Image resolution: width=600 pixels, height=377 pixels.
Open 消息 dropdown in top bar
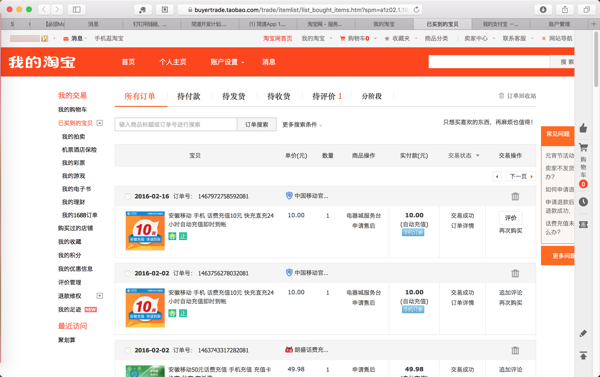[x=75, y=38]
